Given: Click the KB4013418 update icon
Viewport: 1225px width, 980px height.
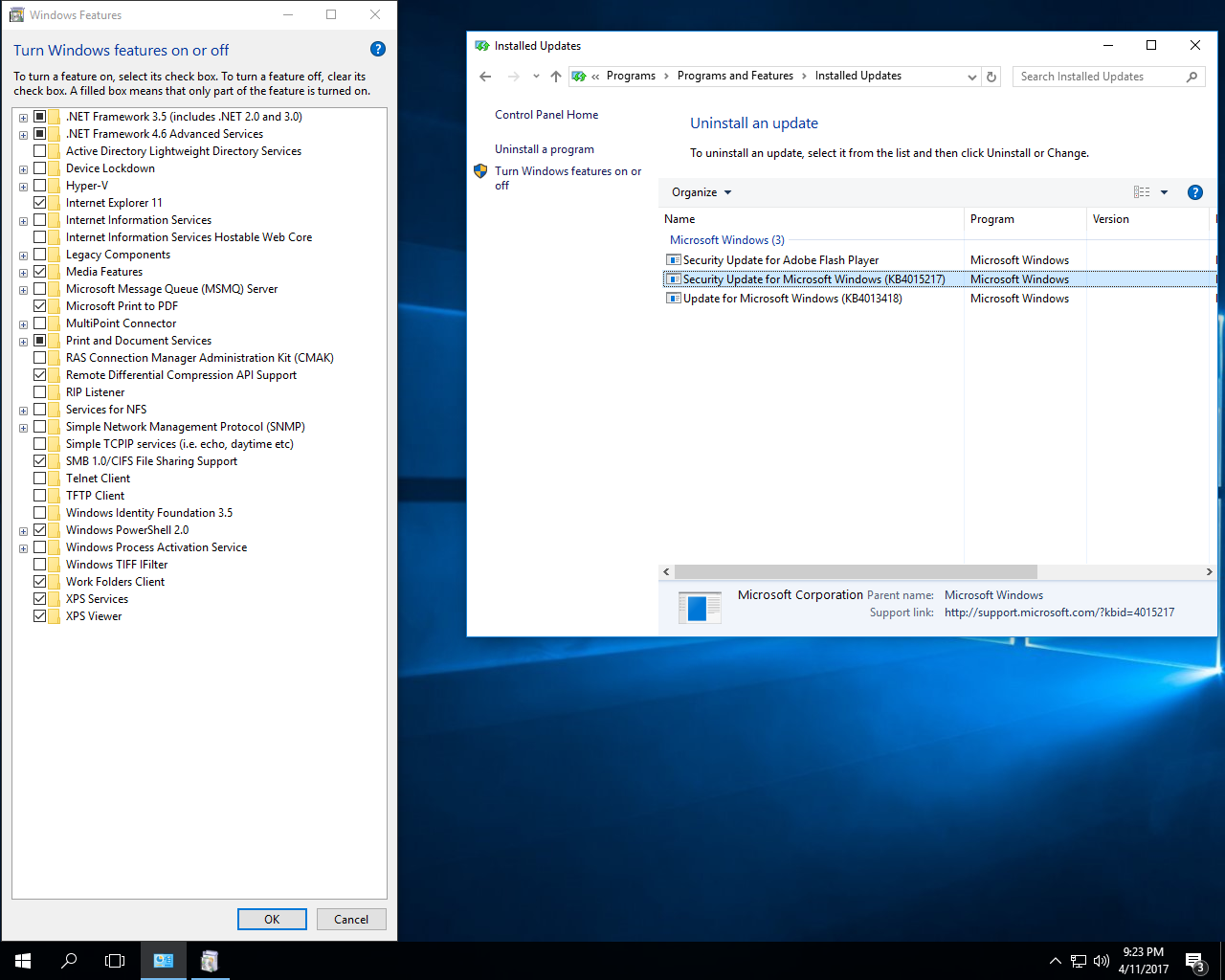Looking at the screenshot, I should coord(674,299).
